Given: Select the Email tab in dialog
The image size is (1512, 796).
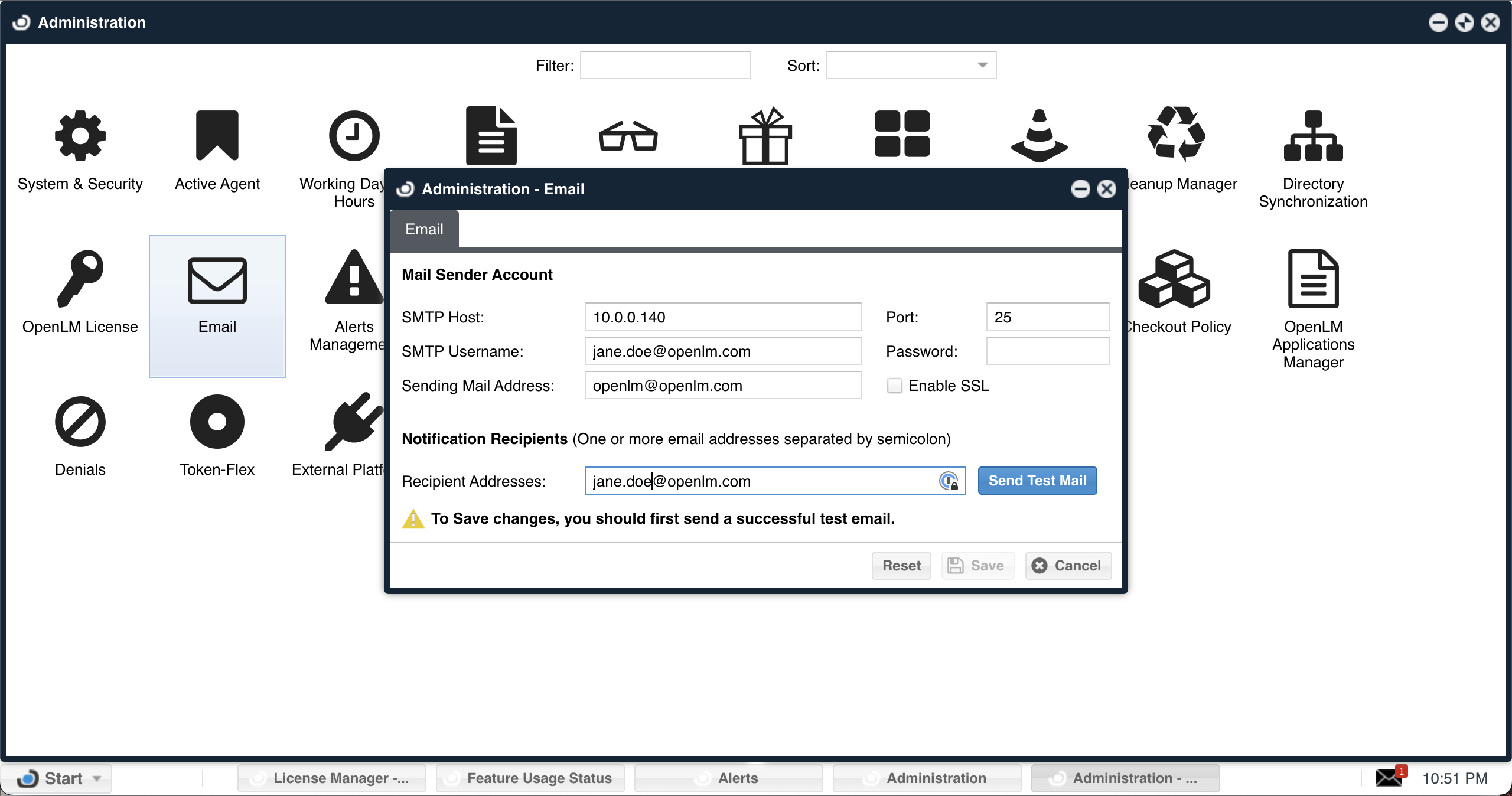Looking at the screenshot, I should [x=424, y=229].
